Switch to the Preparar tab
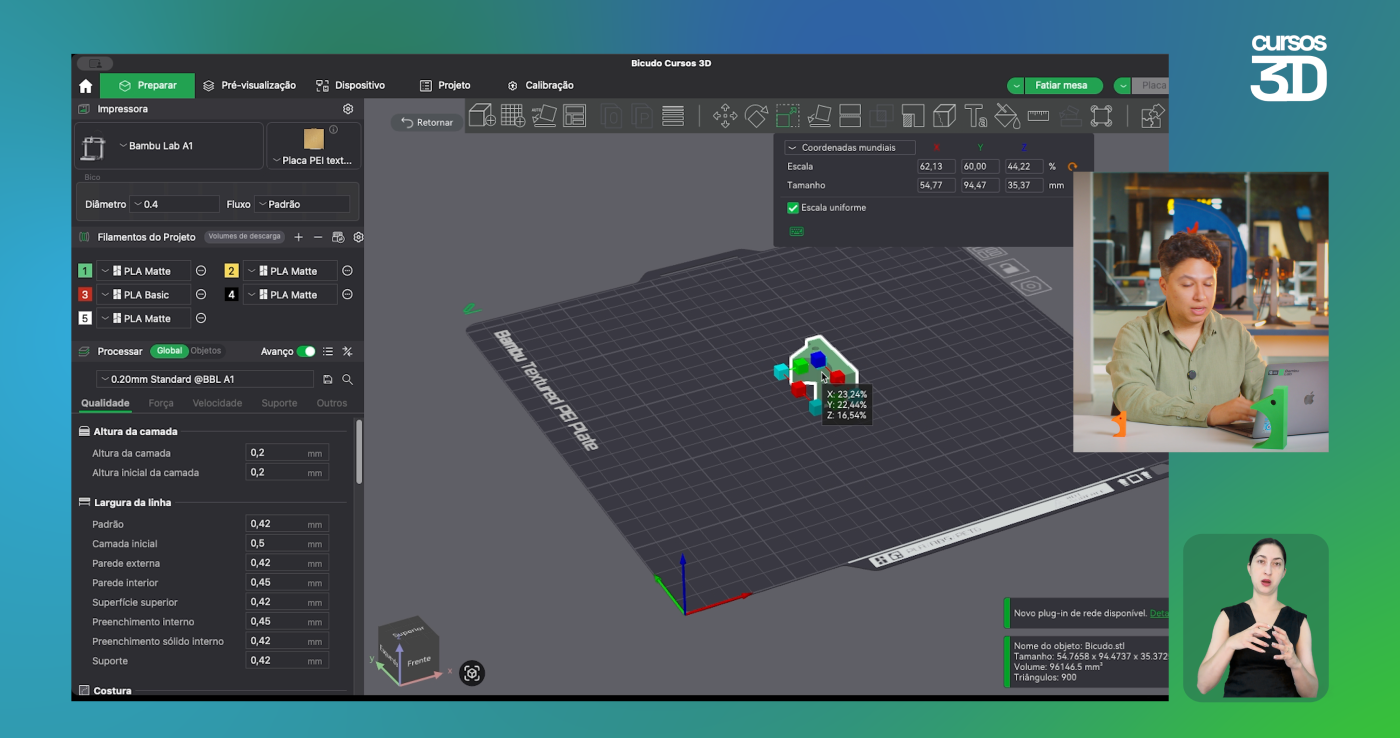 point(147,86)
